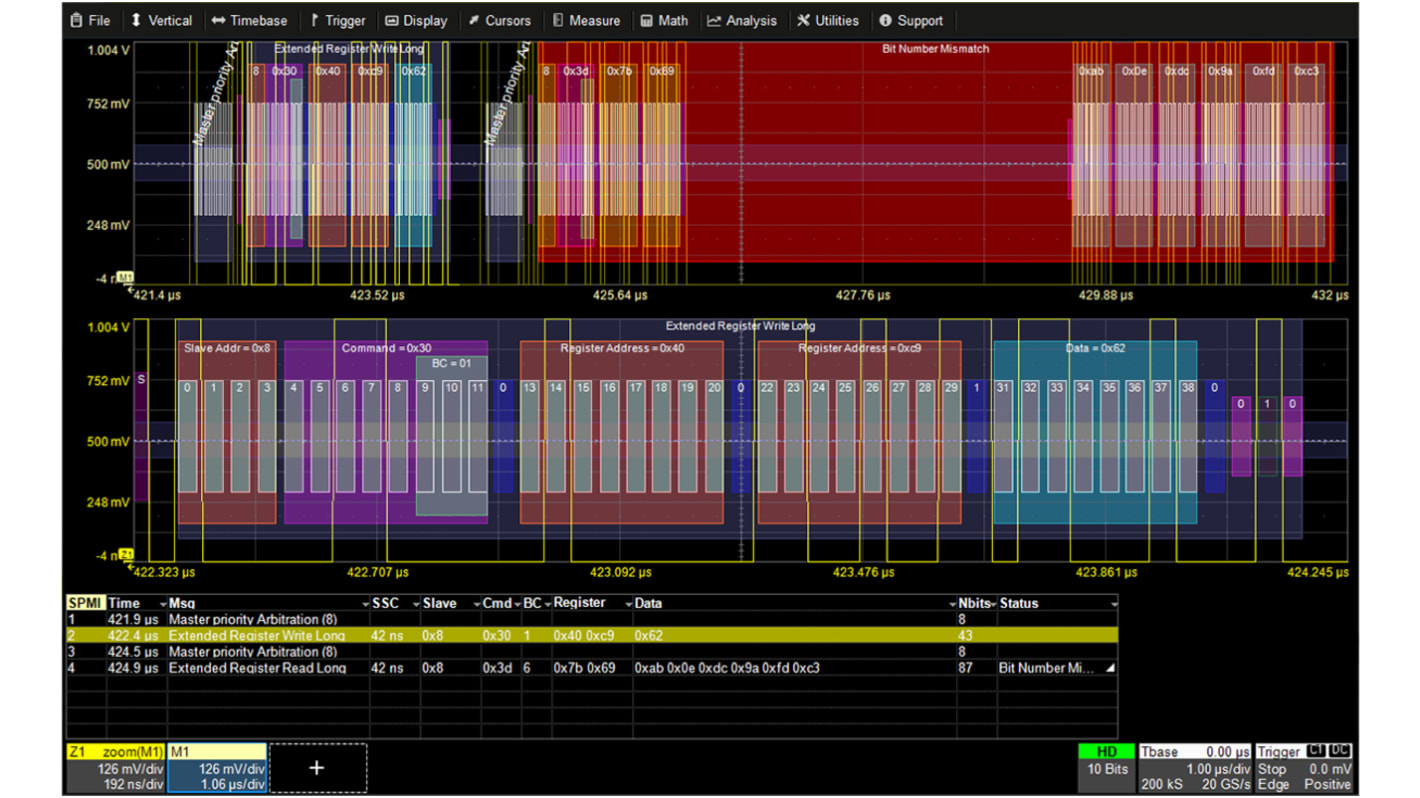Screen dimensions: 1420x798
Task: Open the SSC column filter dropdown
Action: pos(415,604)
